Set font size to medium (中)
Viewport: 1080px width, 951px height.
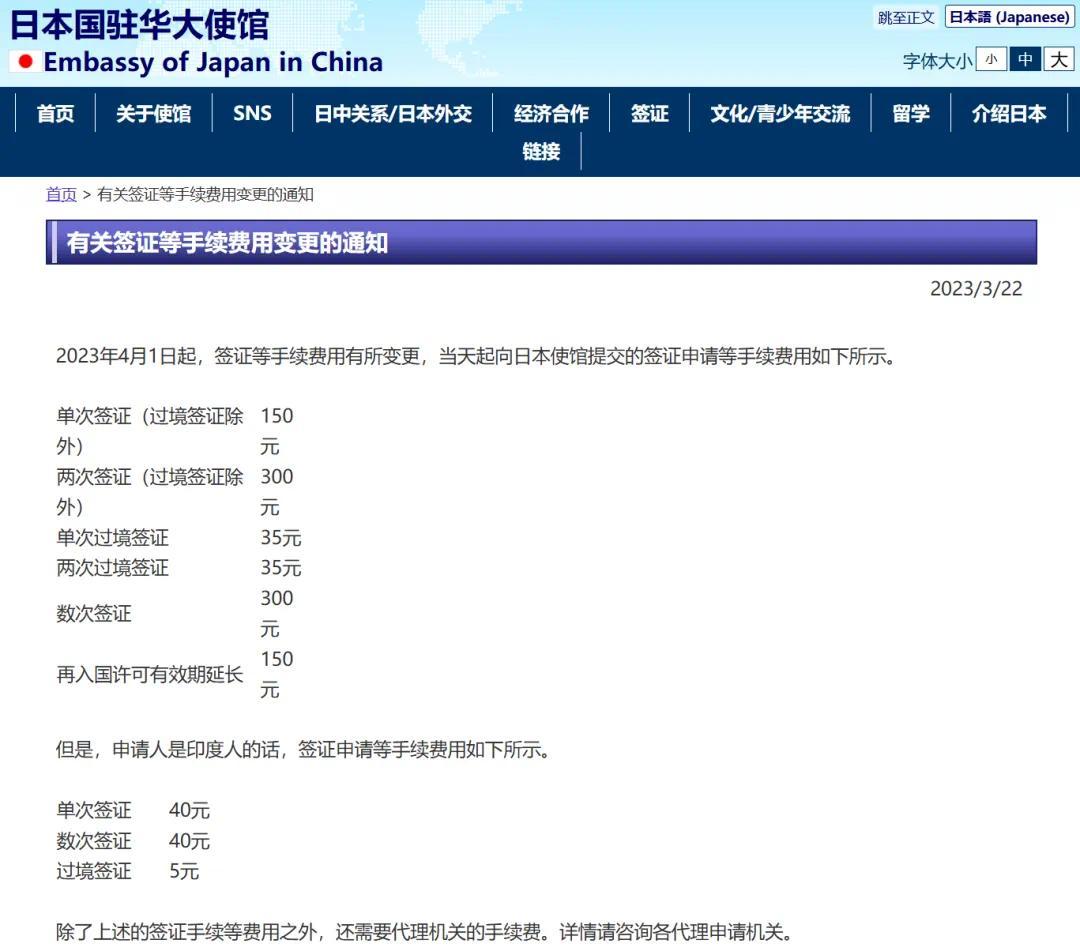tap(1025, 60)
